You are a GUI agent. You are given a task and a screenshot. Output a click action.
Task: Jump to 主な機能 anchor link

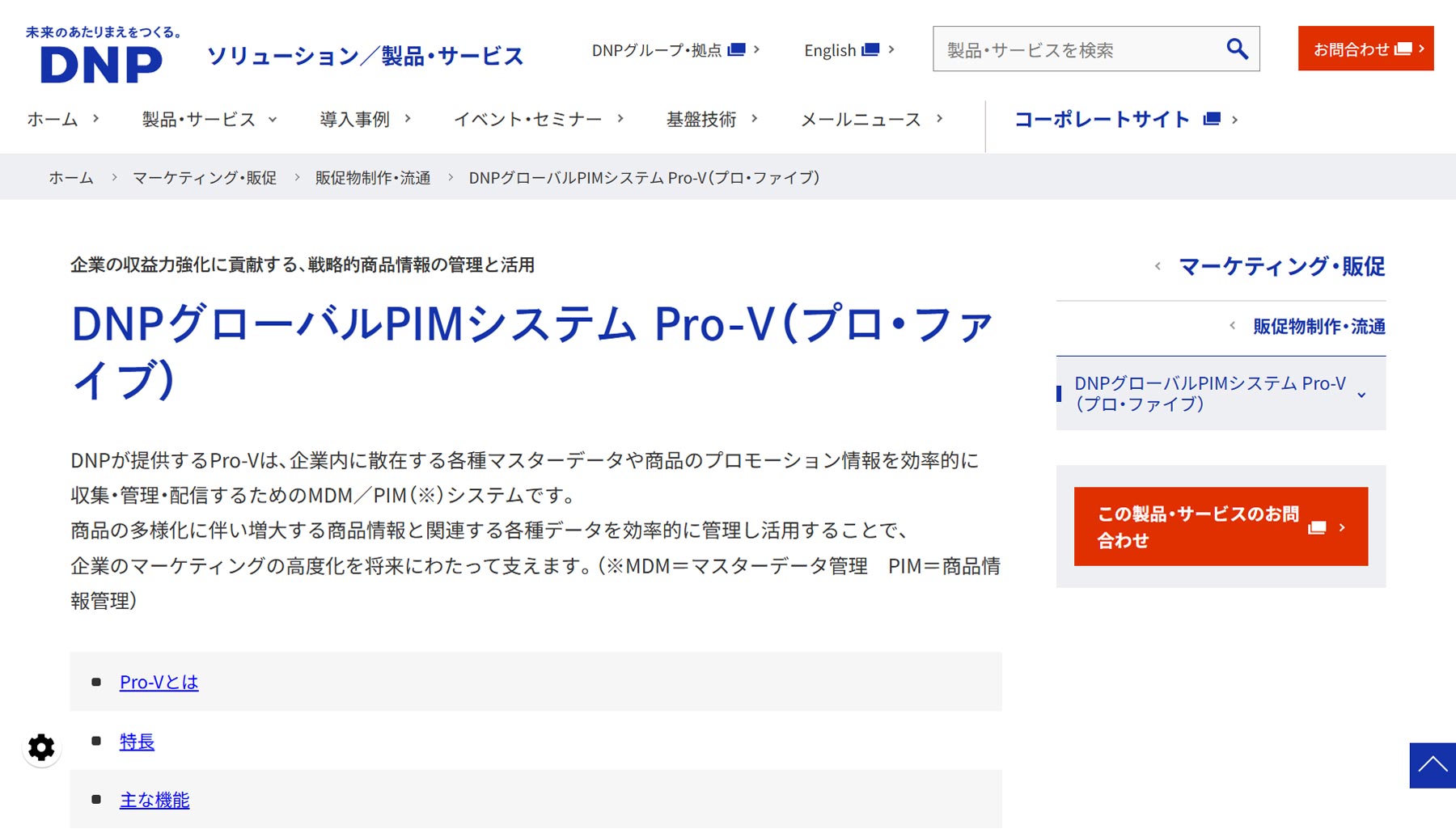154,801
